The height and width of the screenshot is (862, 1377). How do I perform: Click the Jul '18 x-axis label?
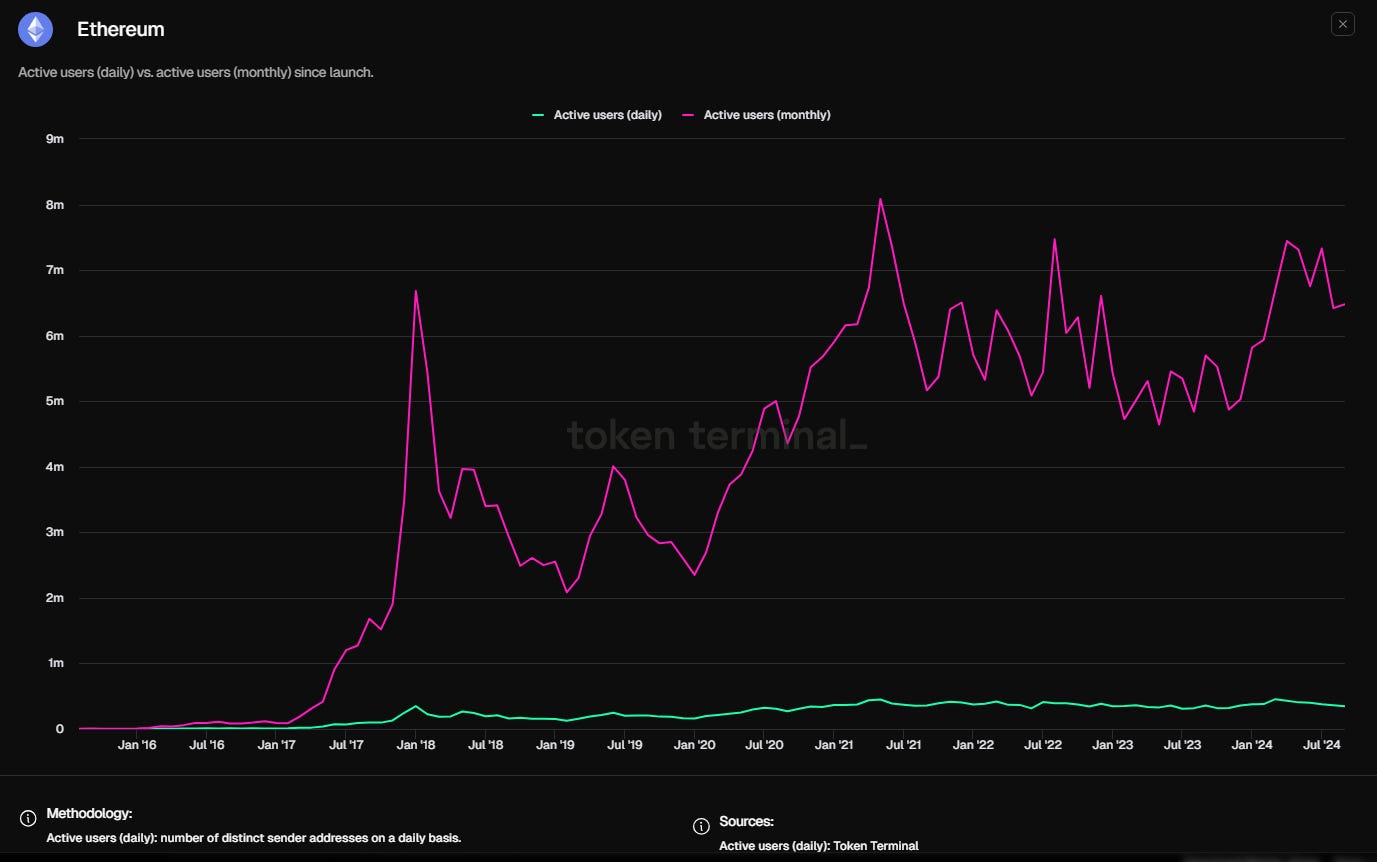coord(485,745)
